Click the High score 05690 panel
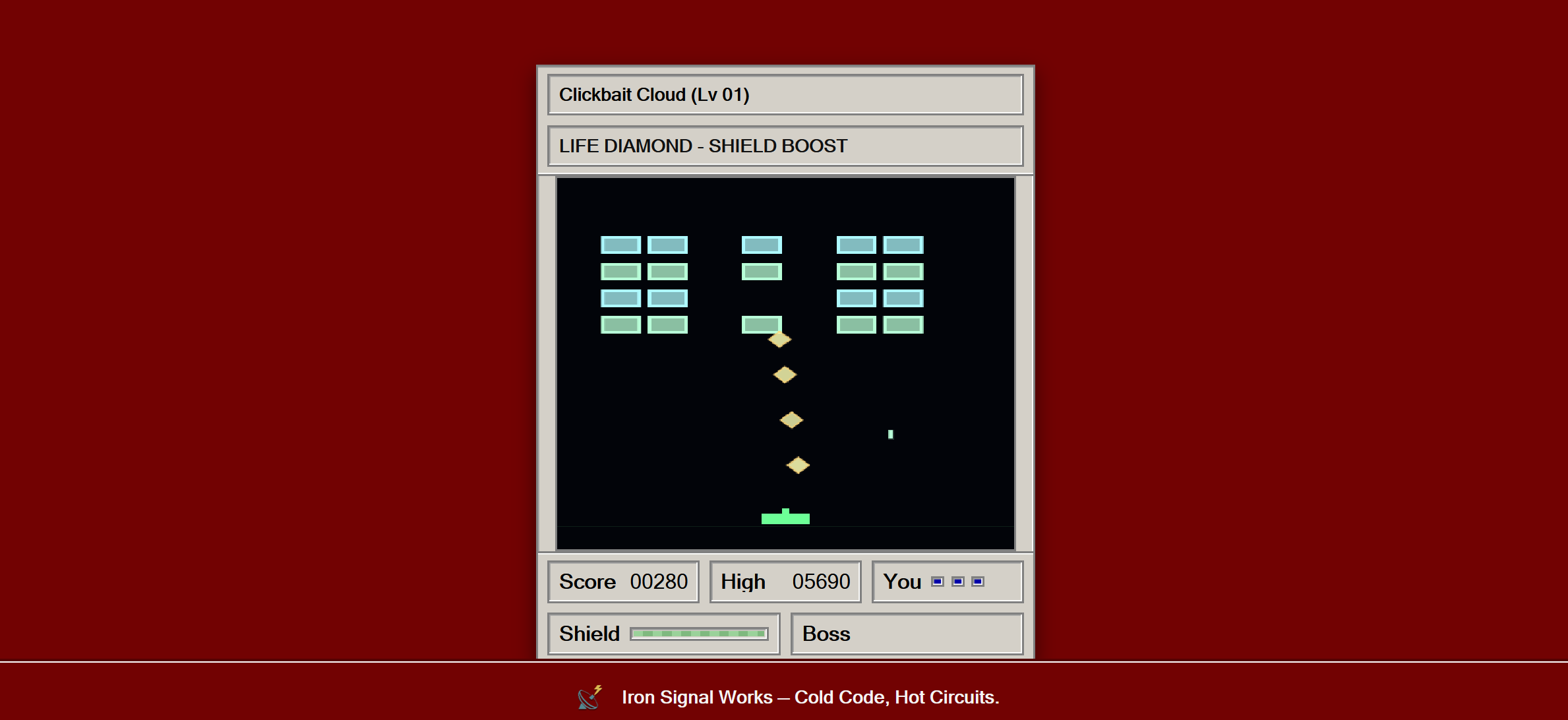 [x=785, y=582]
